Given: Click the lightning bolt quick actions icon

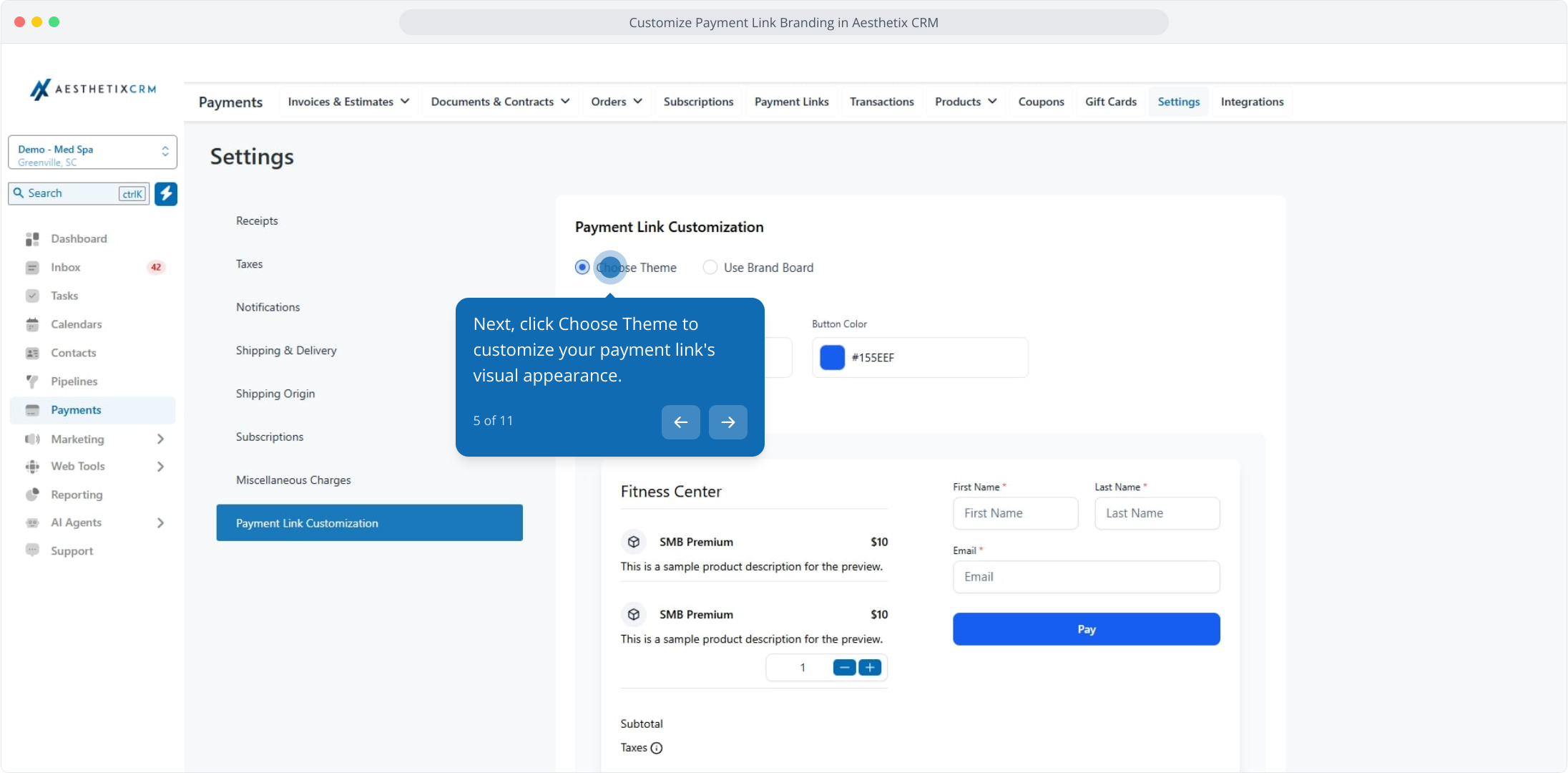Looking at the screenshot, I should point(166,193).
